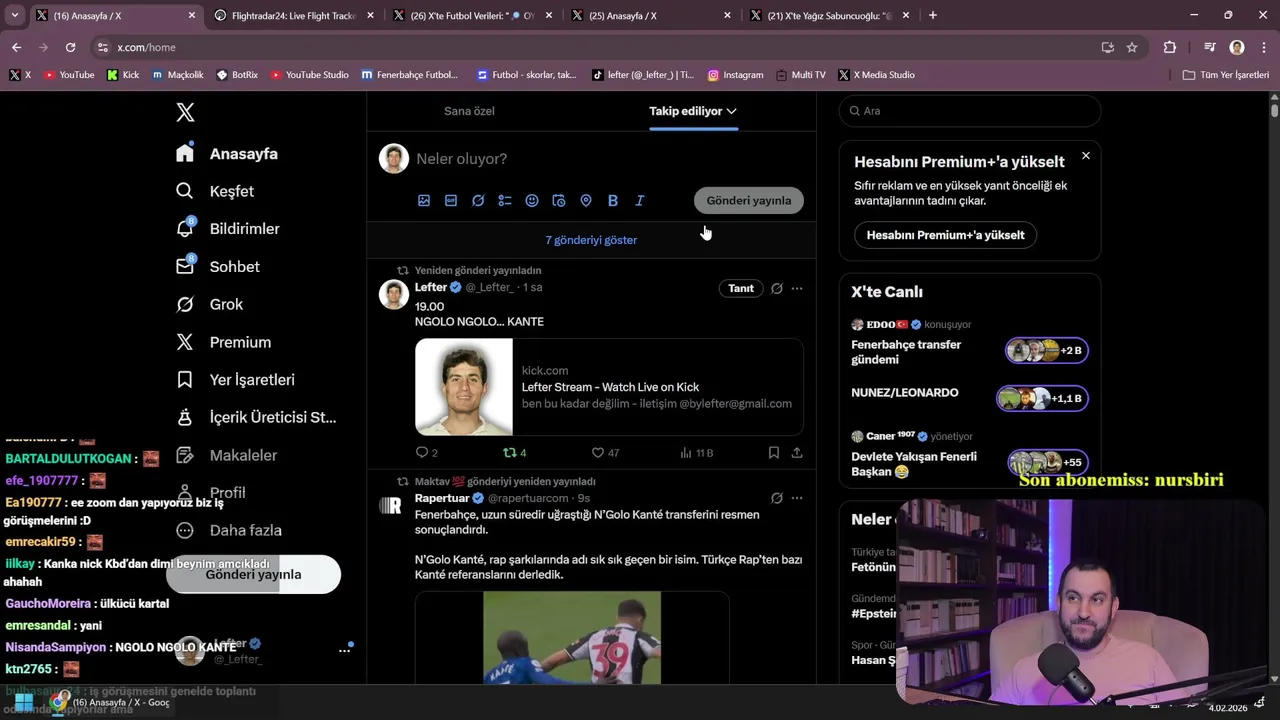
Task: Open the Kick bookmark
Action: pos(123,75)
